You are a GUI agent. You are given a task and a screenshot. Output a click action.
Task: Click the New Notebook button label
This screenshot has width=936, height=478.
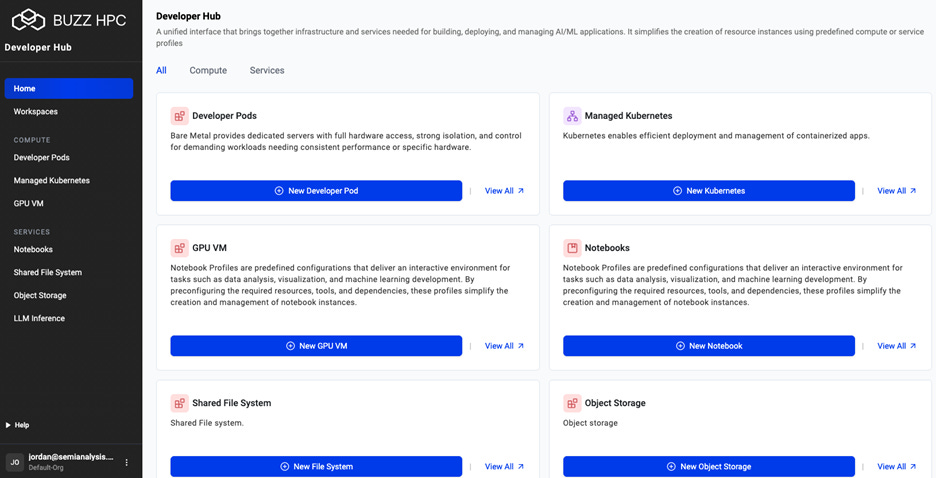pos(716,346)
